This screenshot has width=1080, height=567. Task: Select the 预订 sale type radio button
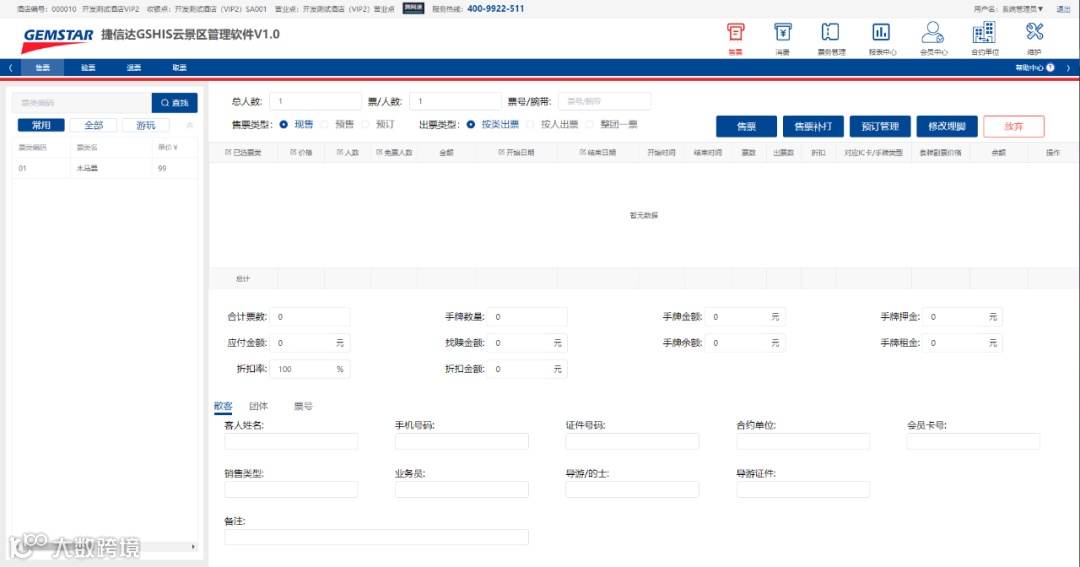[x=366, y=125]
